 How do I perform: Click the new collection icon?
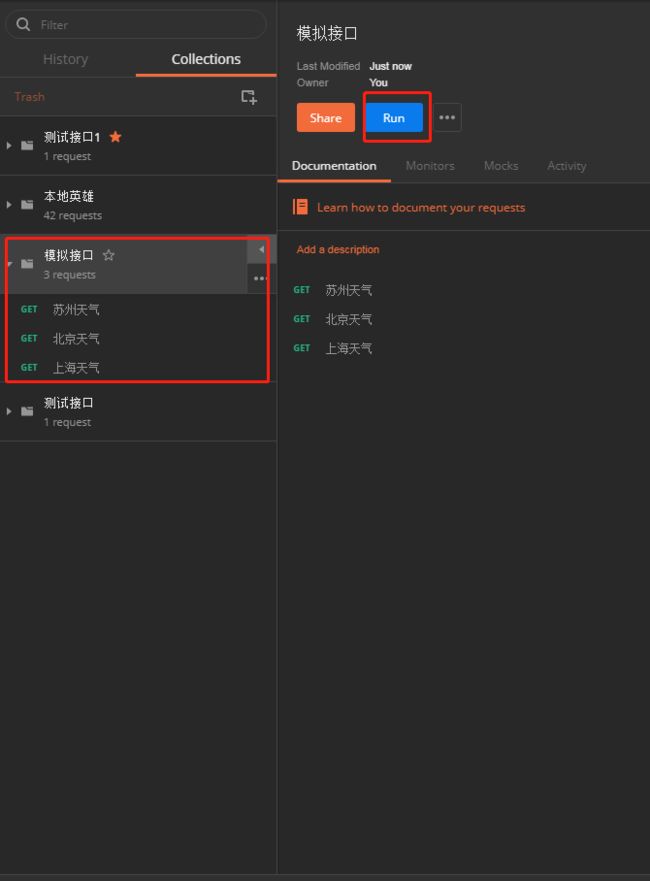pyautogui.click(x=249, y=97)
